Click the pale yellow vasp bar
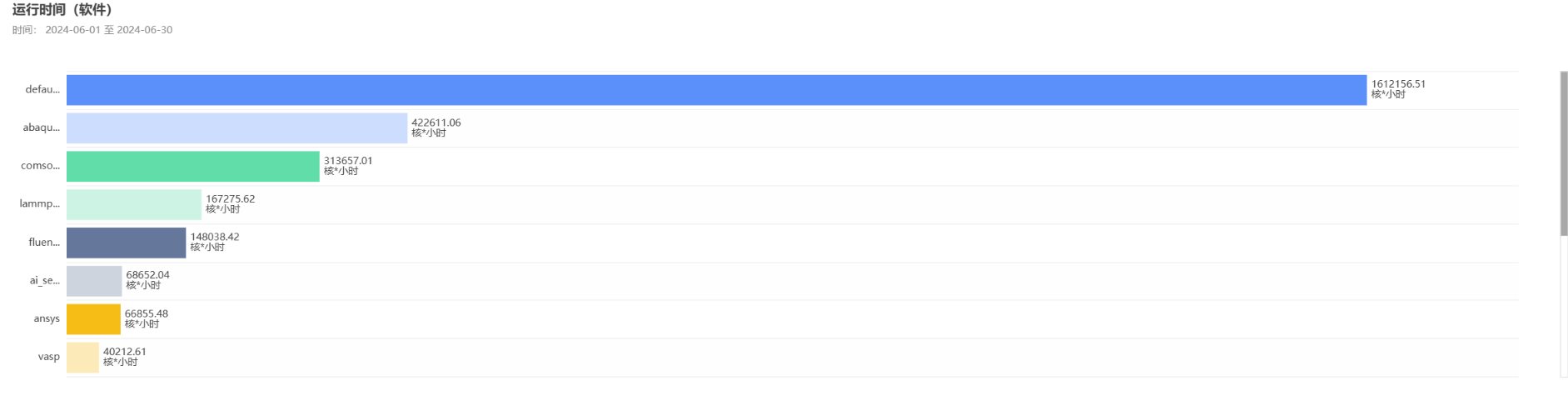 pos(82,357)
